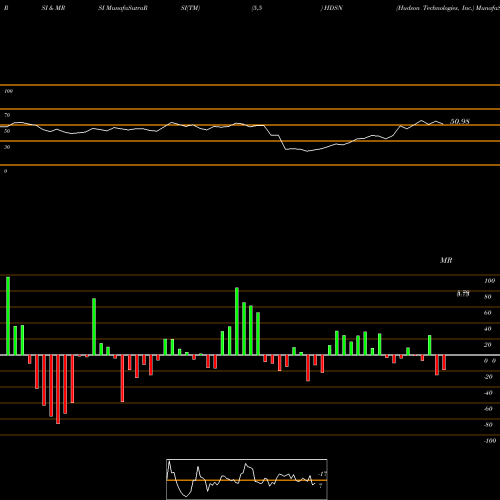Click the 'Hudson Technologies, Inc.' company name
The image size is (500, 500).
(435, 8)
